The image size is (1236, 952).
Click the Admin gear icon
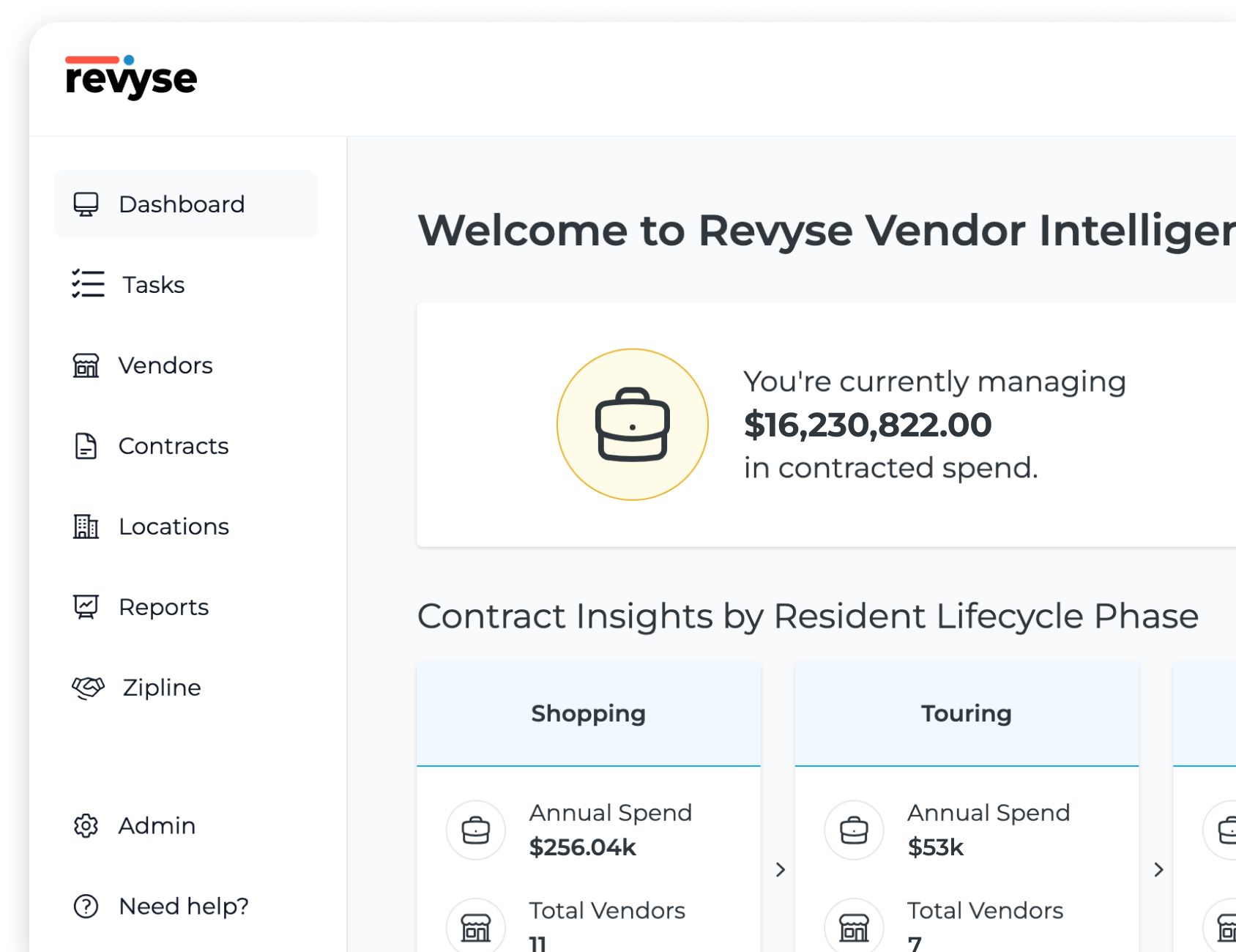coord(86,825)
